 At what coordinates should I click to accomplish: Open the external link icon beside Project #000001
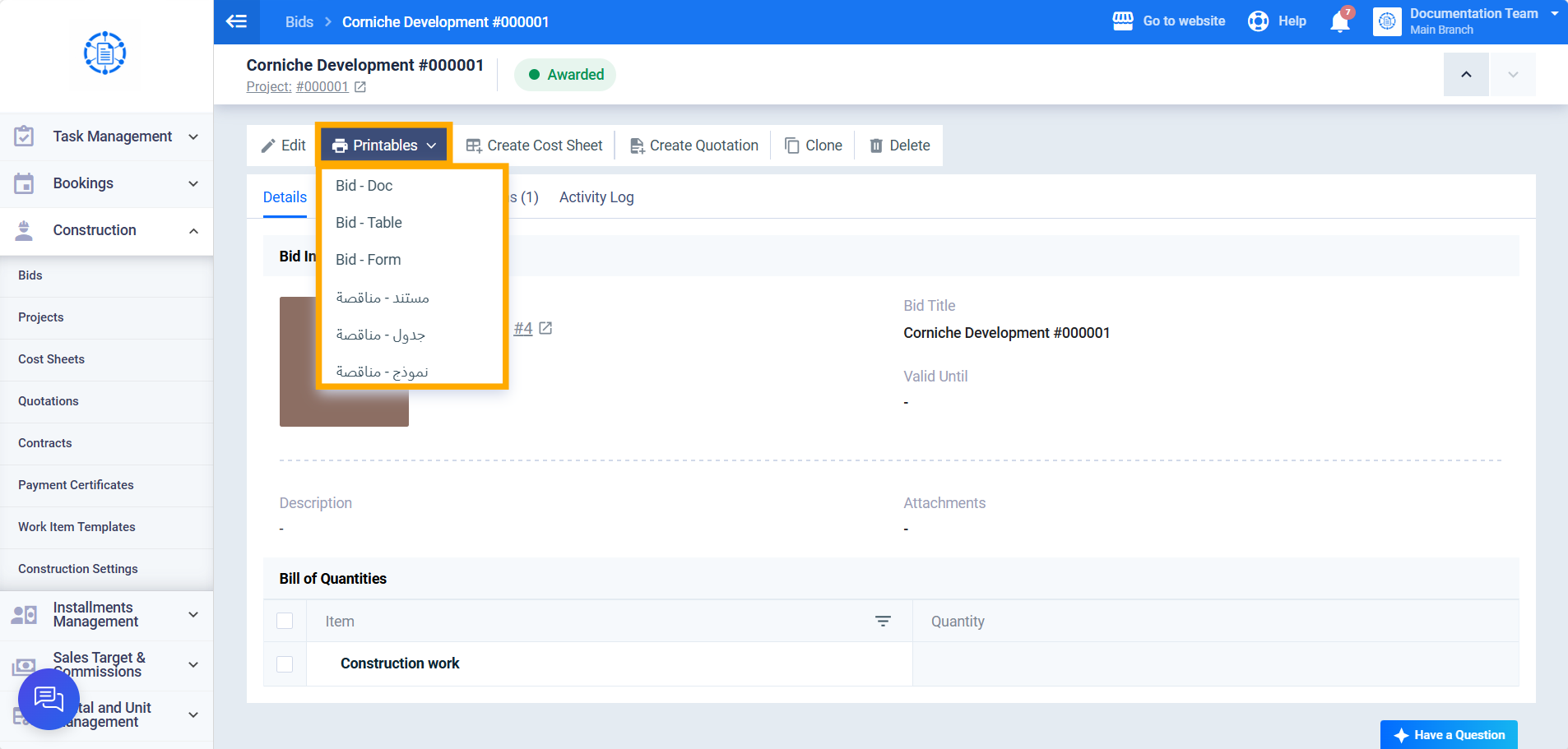[360, 87]
